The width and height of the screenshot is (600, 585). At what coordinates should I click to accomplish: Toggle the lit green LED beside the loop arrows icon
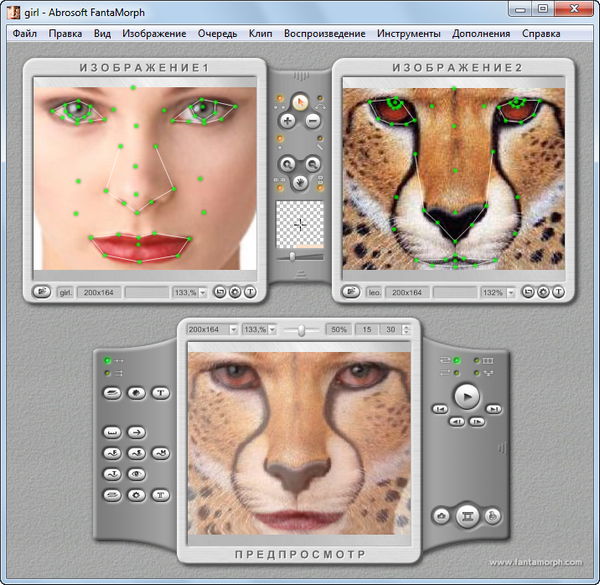[x=456, y=360]
